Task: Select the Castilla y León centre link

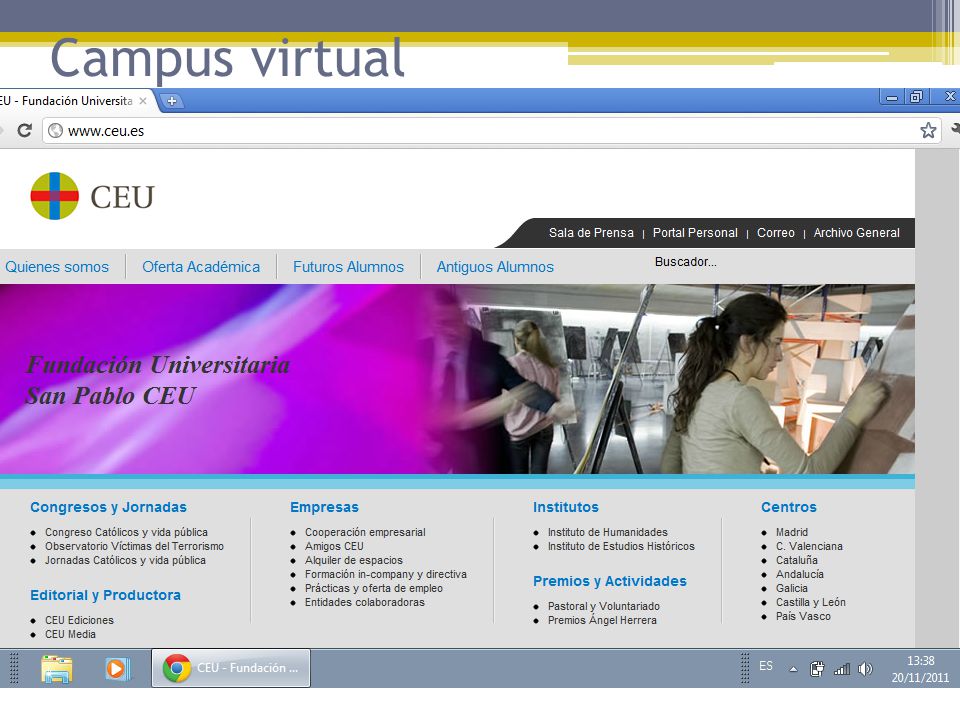Action: coord(811,602)
